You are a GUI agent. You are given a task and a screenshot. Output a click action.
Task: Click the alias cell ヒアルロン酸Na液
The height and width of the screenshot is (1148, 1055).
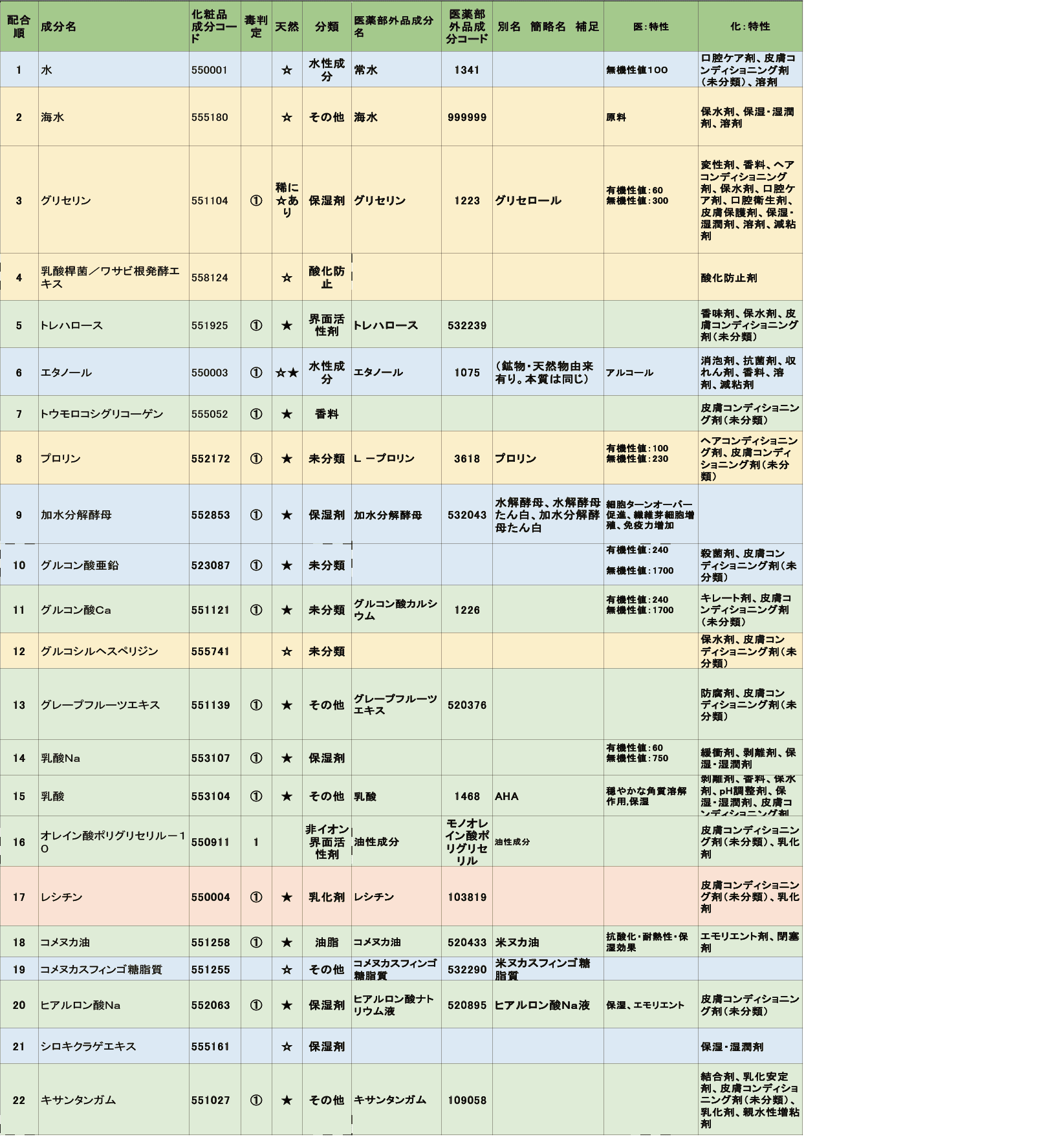(x=548, y=1004)
